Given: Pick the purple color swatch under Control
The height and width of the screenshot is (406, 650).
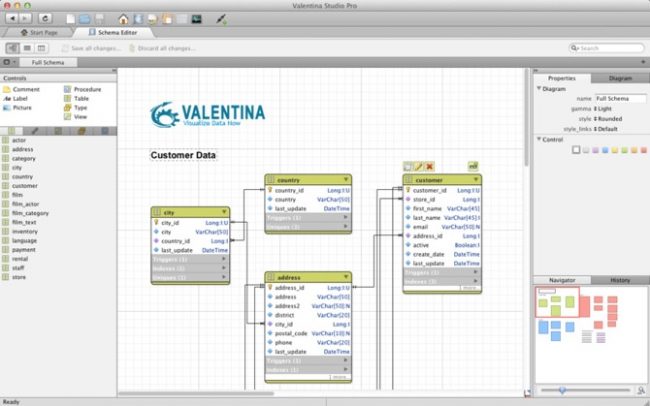Looking at the screenshot, I should [595, 150].
